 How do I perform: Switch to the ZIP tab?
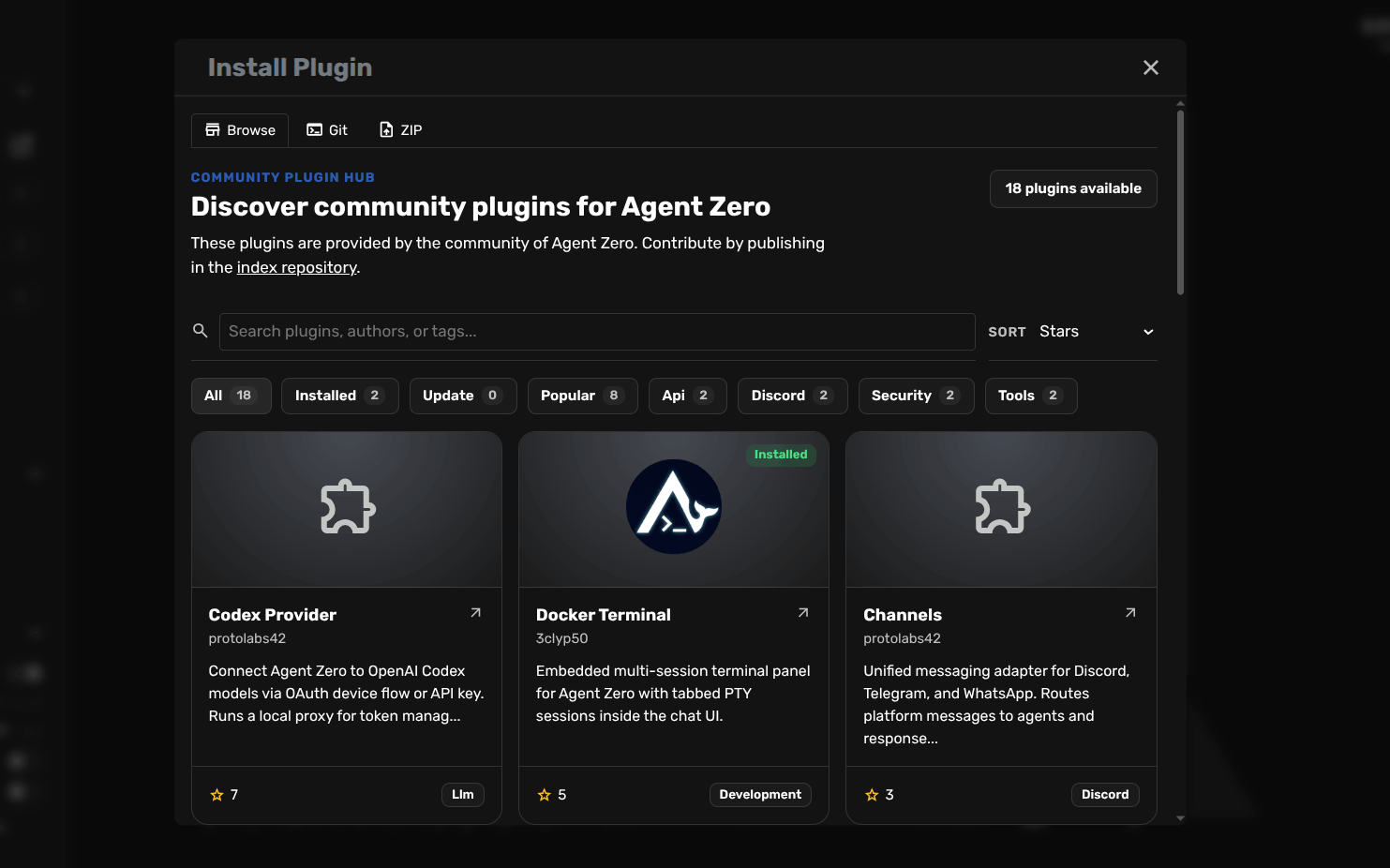pos(400,129)
